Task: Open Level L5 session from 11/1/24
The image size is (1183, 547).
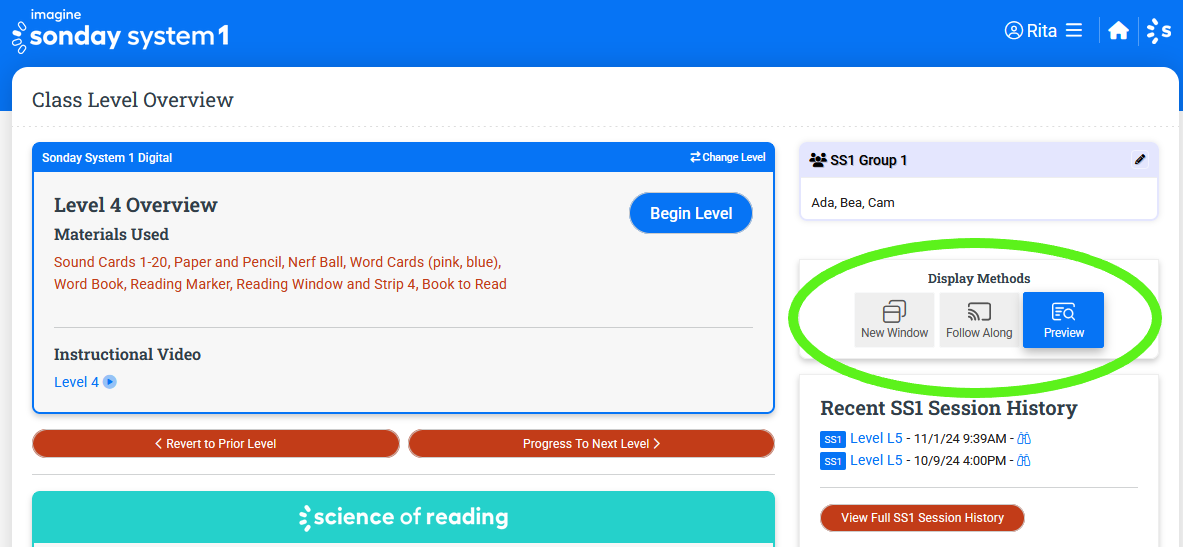Action: click(876, 438)
